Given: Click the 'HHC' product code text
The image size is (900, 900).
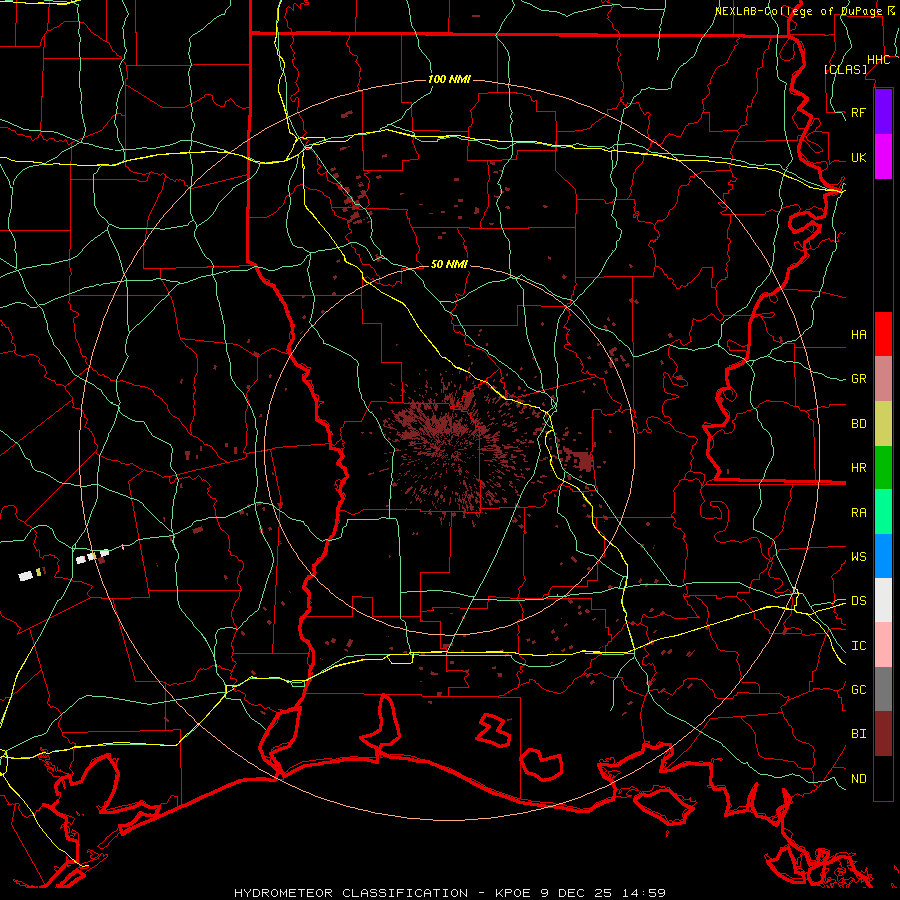Looking at the screenshot, I should point(879,60).
